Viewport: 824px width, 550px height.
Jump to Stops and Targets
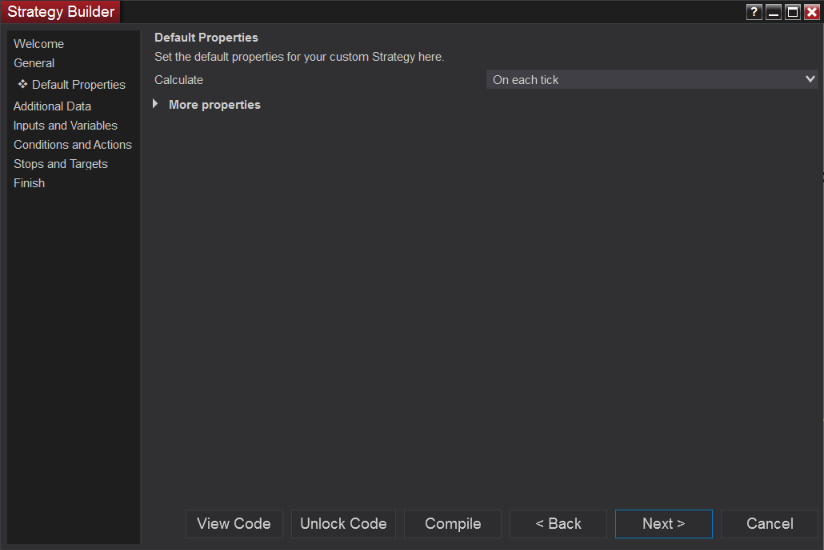pos(60,164)
